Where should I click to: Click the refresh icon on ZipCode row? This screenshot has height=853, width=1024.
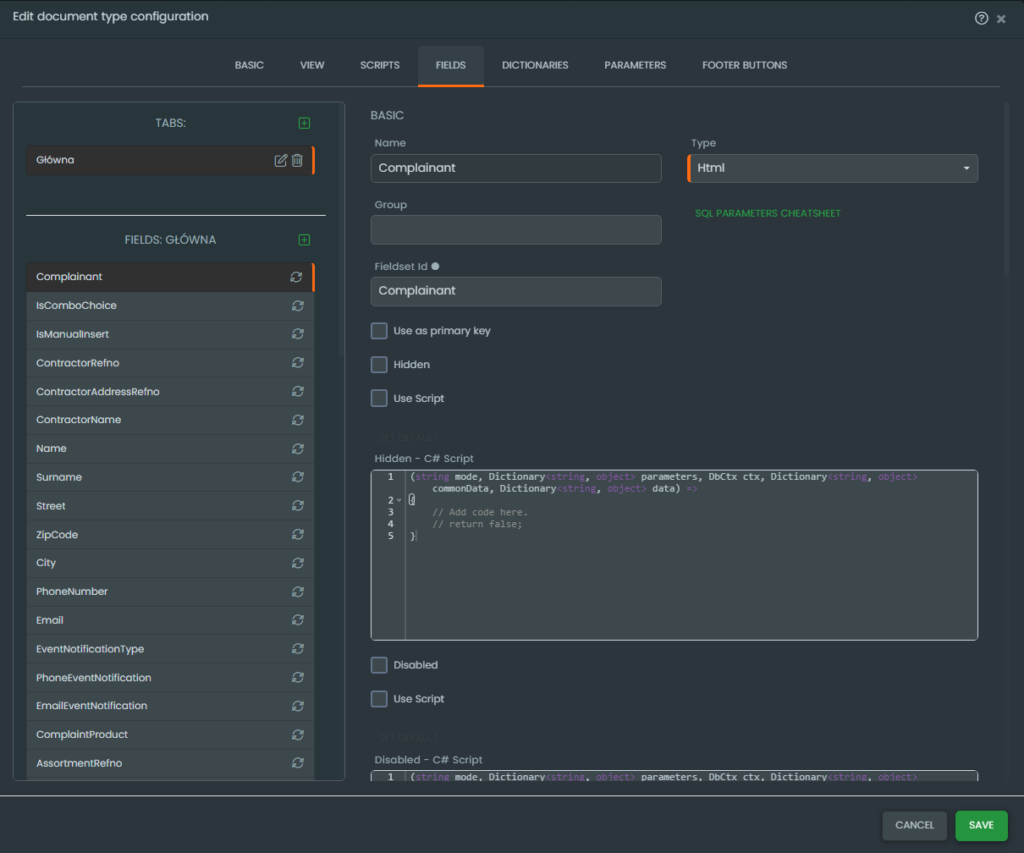297,535
